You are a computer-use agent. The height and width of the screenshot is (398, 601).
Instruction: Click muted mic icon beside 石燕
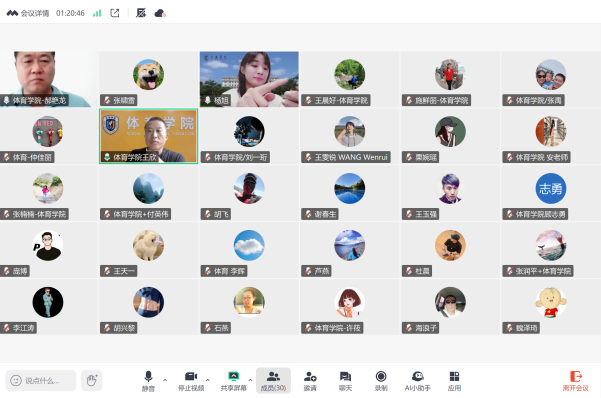207,328
